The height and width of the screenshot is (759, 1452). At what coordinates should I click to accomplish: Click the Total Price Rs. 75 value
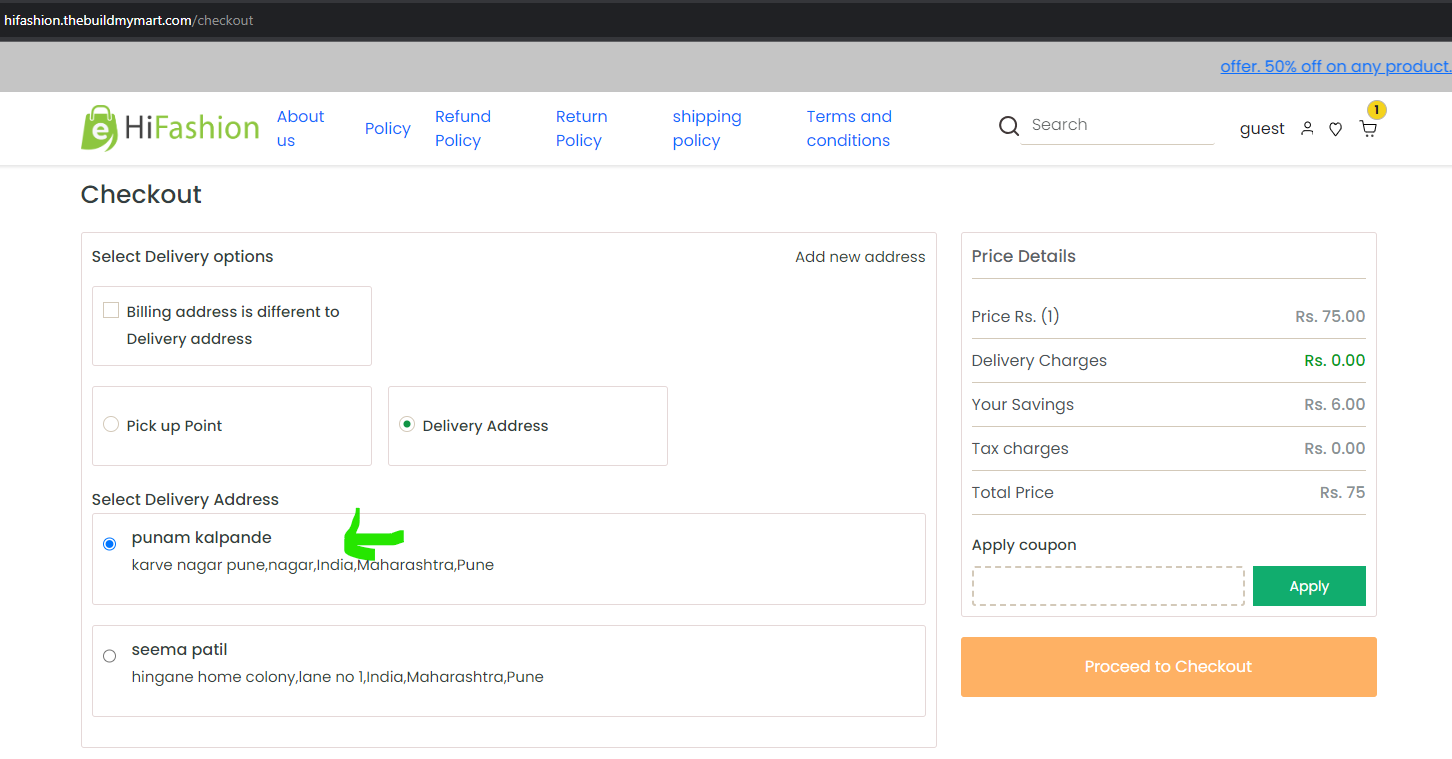1342,493
